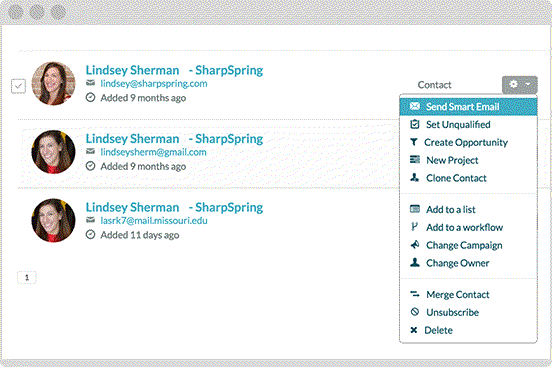Click the branch icon by Add to a workflow
Image resolution: width=552 pixels, height=368 pixels.
(x=414, y=227)
